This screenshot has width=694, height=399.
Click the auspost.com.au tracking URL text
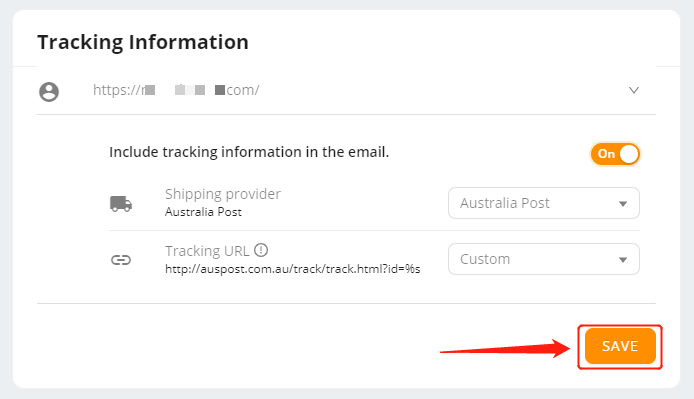[x=293, y=269]
